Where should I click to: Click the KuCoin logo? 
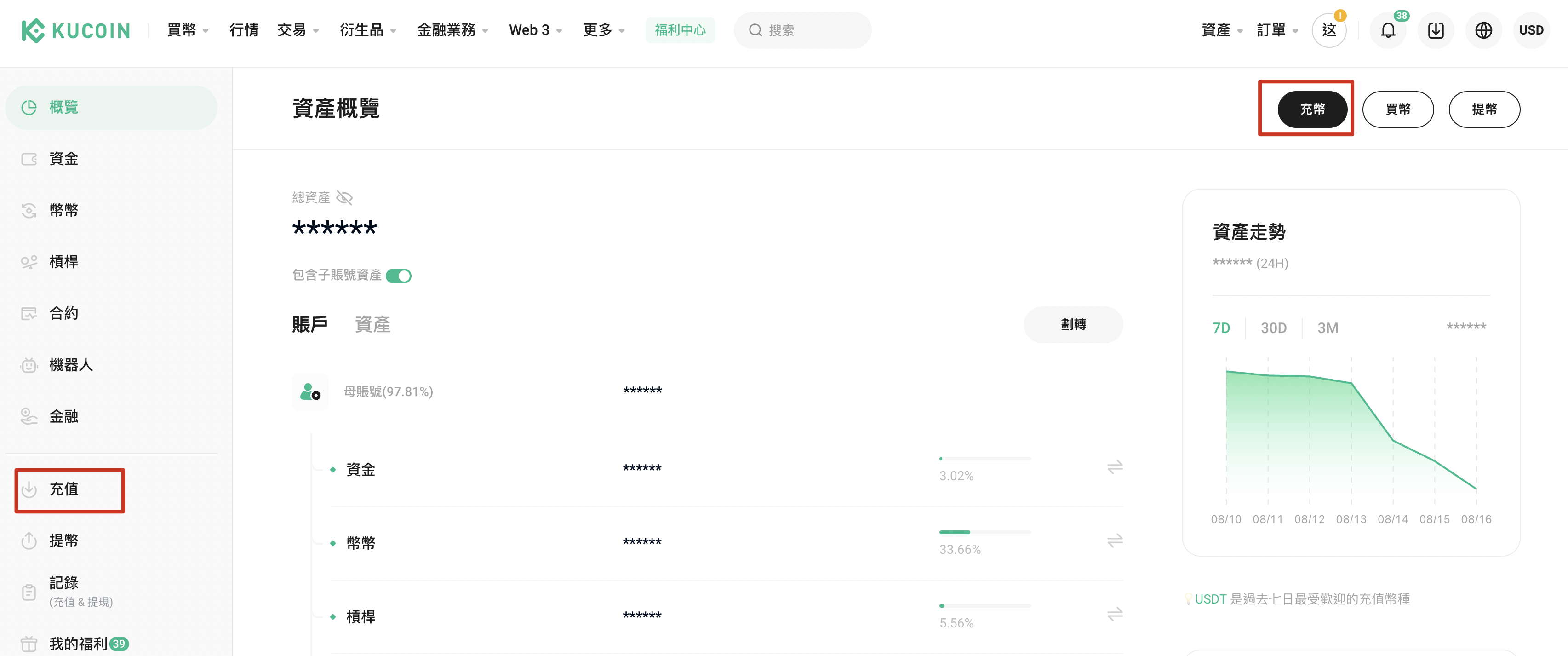coord(76,30)
